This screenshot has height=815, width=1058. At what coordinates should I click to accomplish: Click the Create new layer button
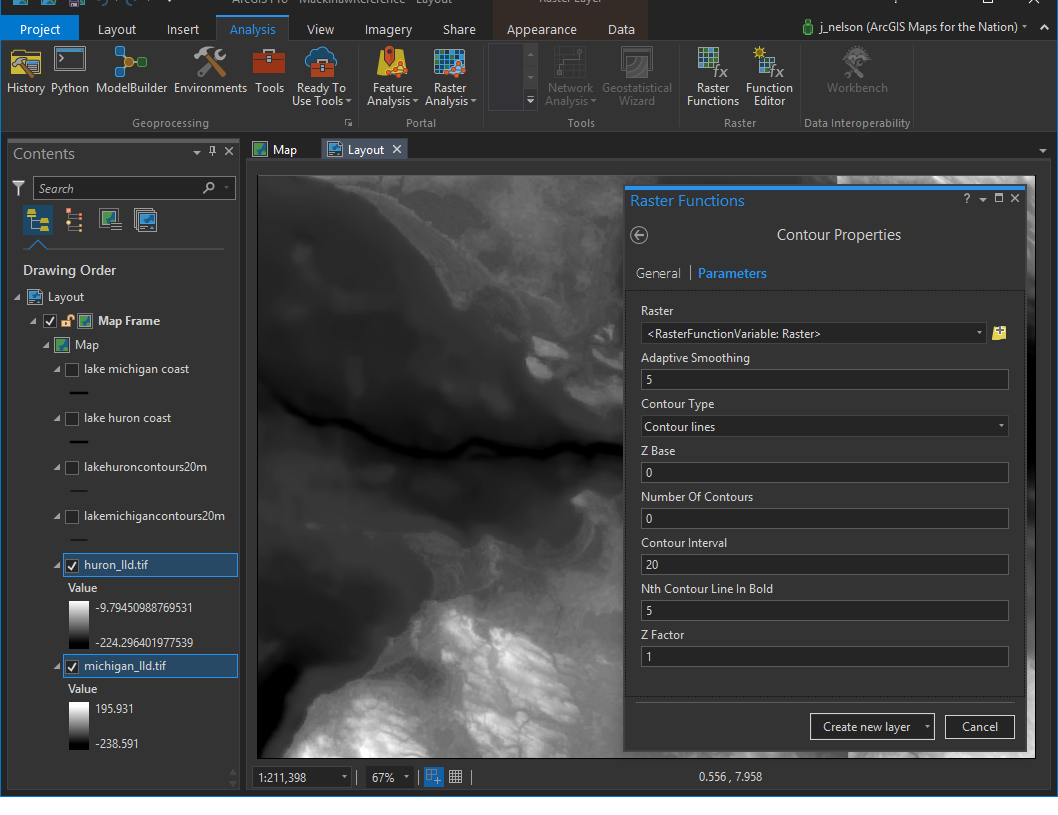tap(866, 727)
